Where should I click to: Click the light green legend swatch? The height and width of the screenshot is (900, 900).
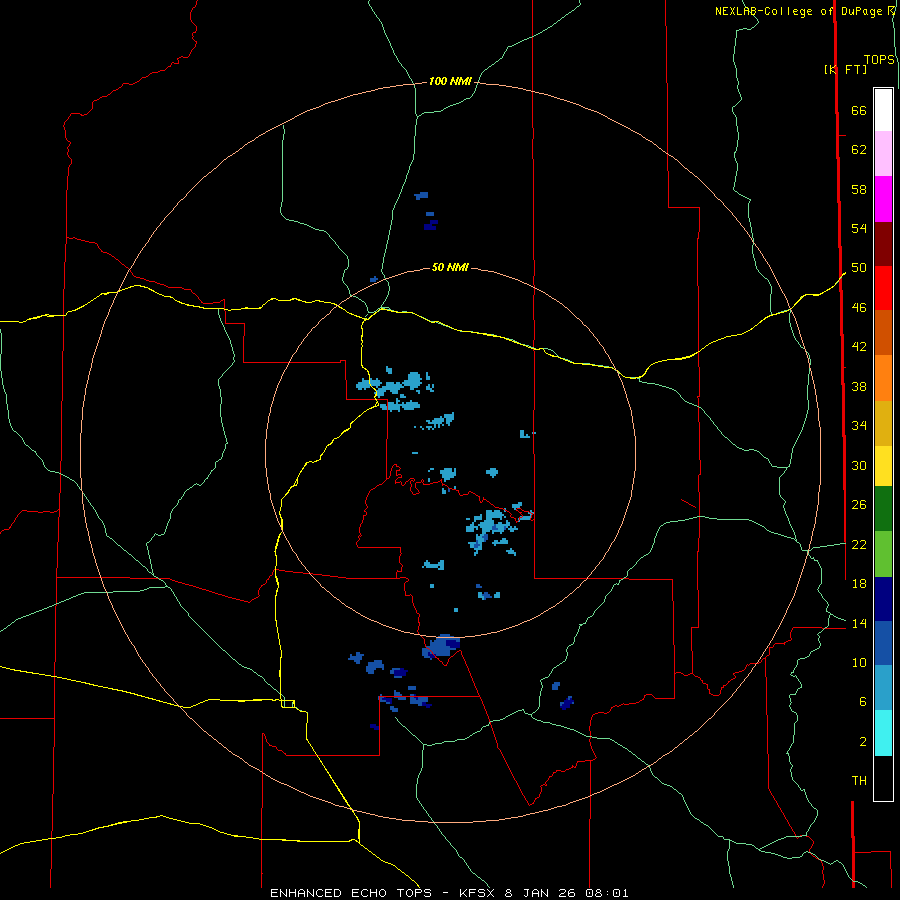click(x=883, y=554)
